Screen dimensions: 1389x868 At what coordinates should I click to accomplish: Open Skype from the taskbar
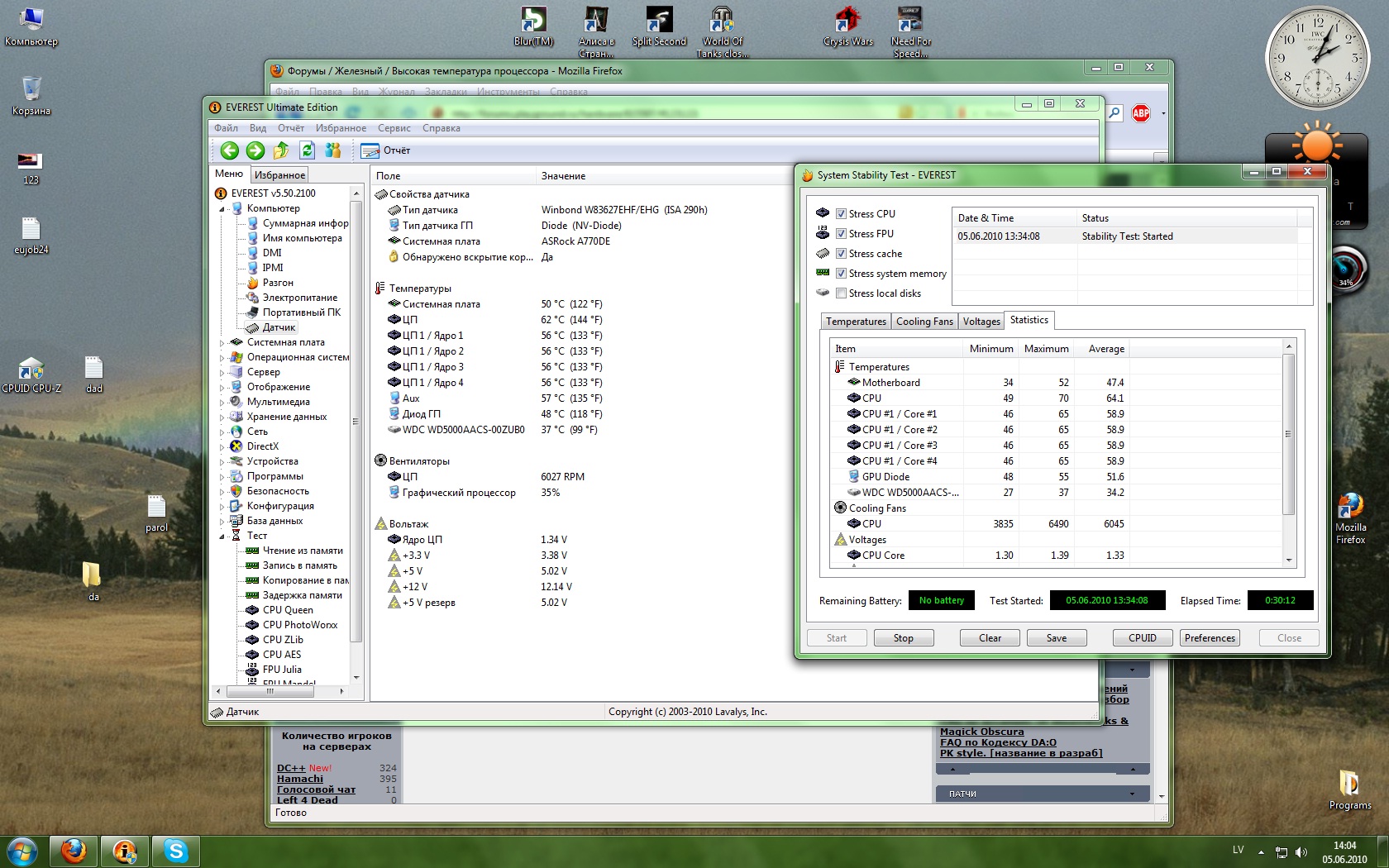tap(175, 851)
